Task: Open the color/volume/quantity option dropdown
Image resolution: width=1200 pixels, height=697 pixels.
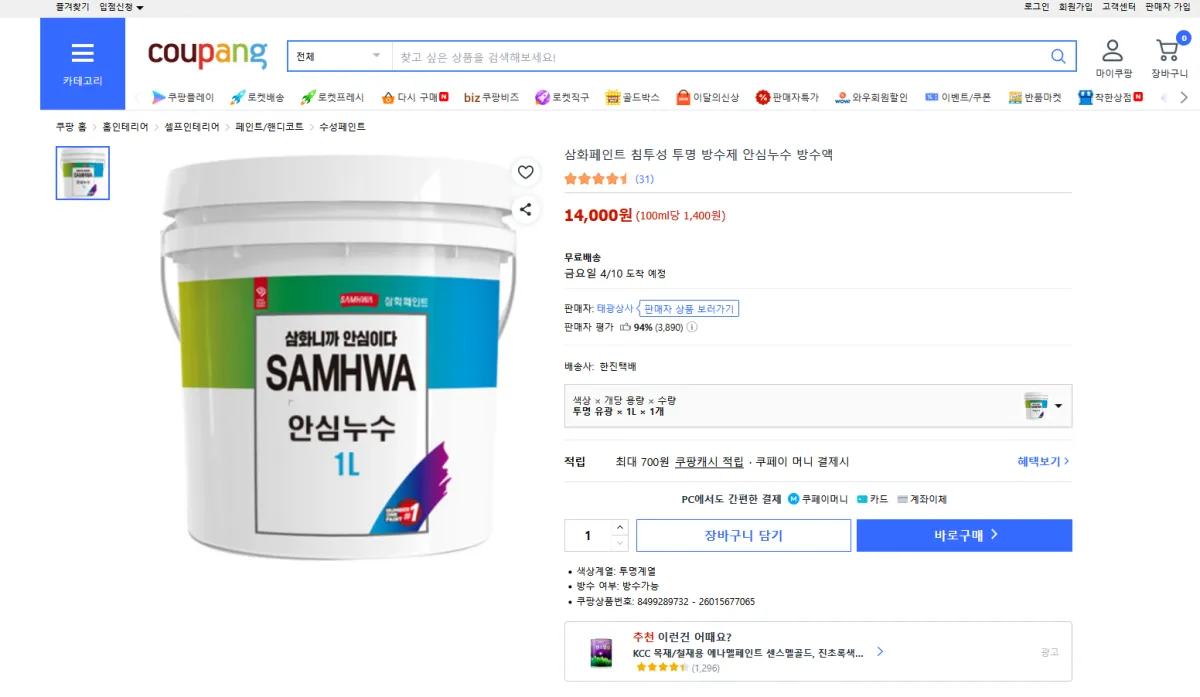Action: 1058,406
